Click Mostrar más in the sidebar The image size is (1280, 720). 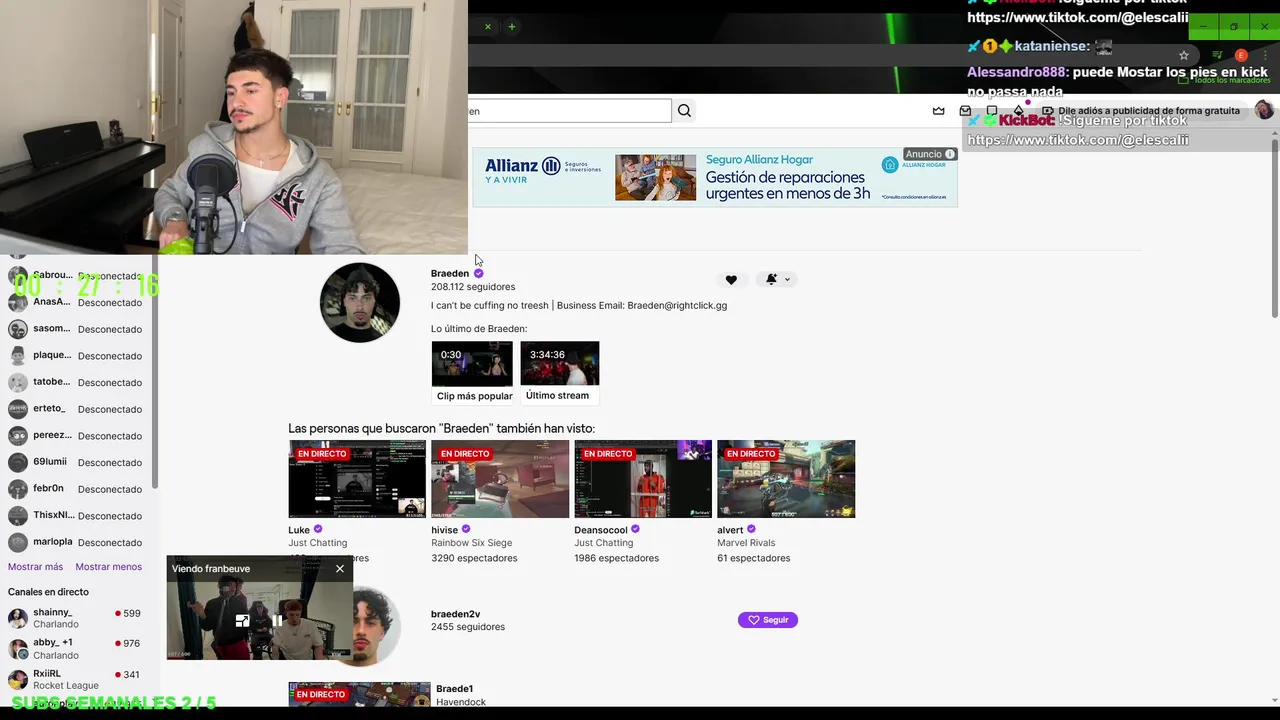(35, 567)
